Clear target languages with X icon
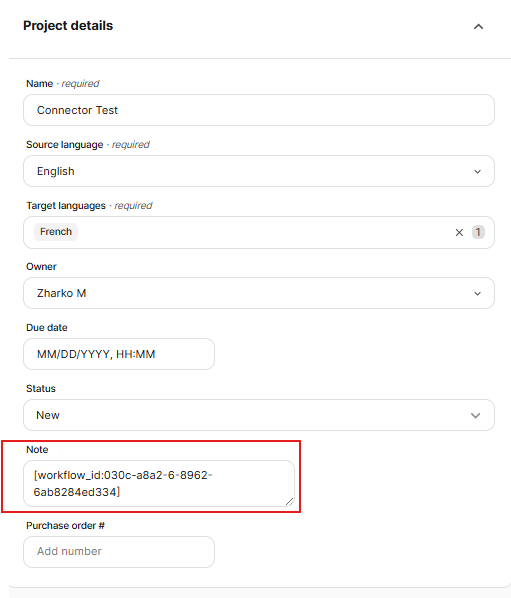The width and height of the screenshot is (511, 598). (459, 232)
